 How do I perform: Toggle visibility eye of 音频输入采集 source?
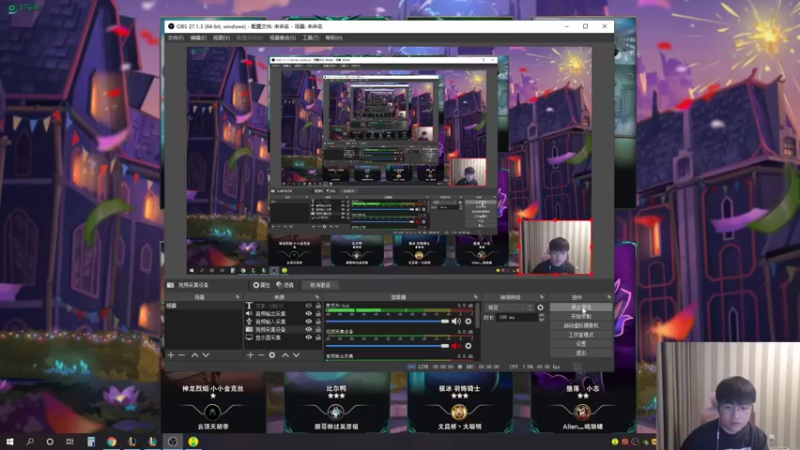pyautogui.click(x=308, y=322)
